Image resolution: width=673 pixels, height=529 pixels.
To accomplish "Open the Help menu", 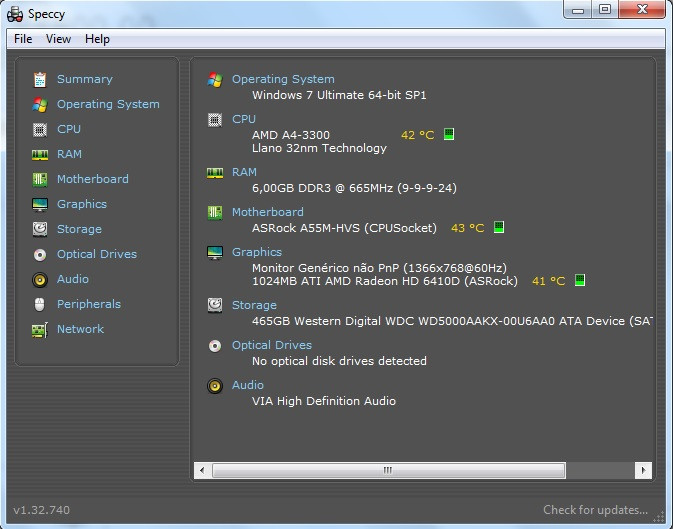I will (x=97, y=39).
